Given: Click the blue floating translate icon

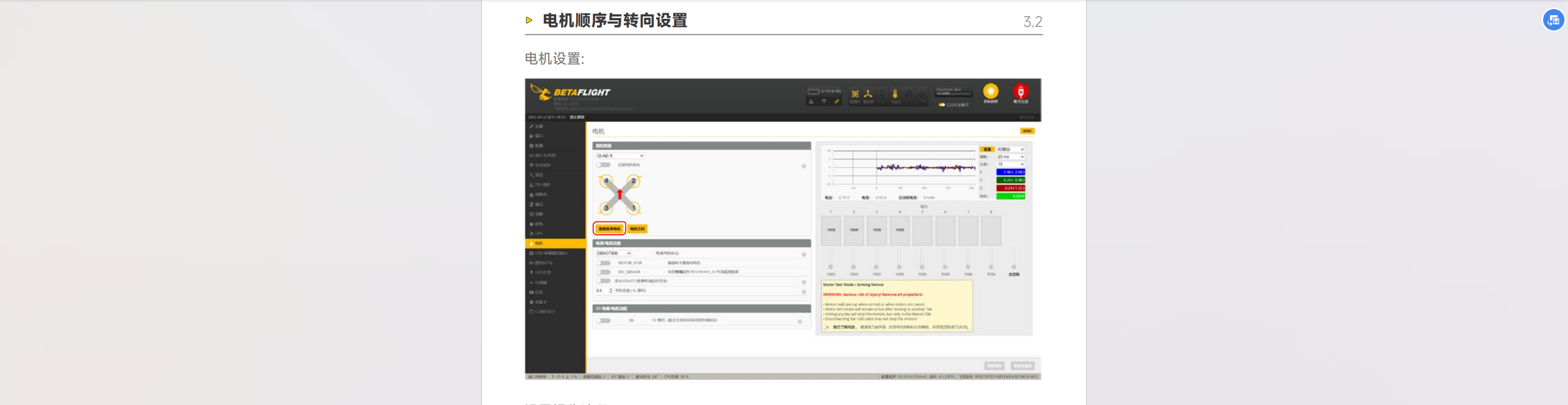Looking at the screenshot, I should (x=1553, y=20).
